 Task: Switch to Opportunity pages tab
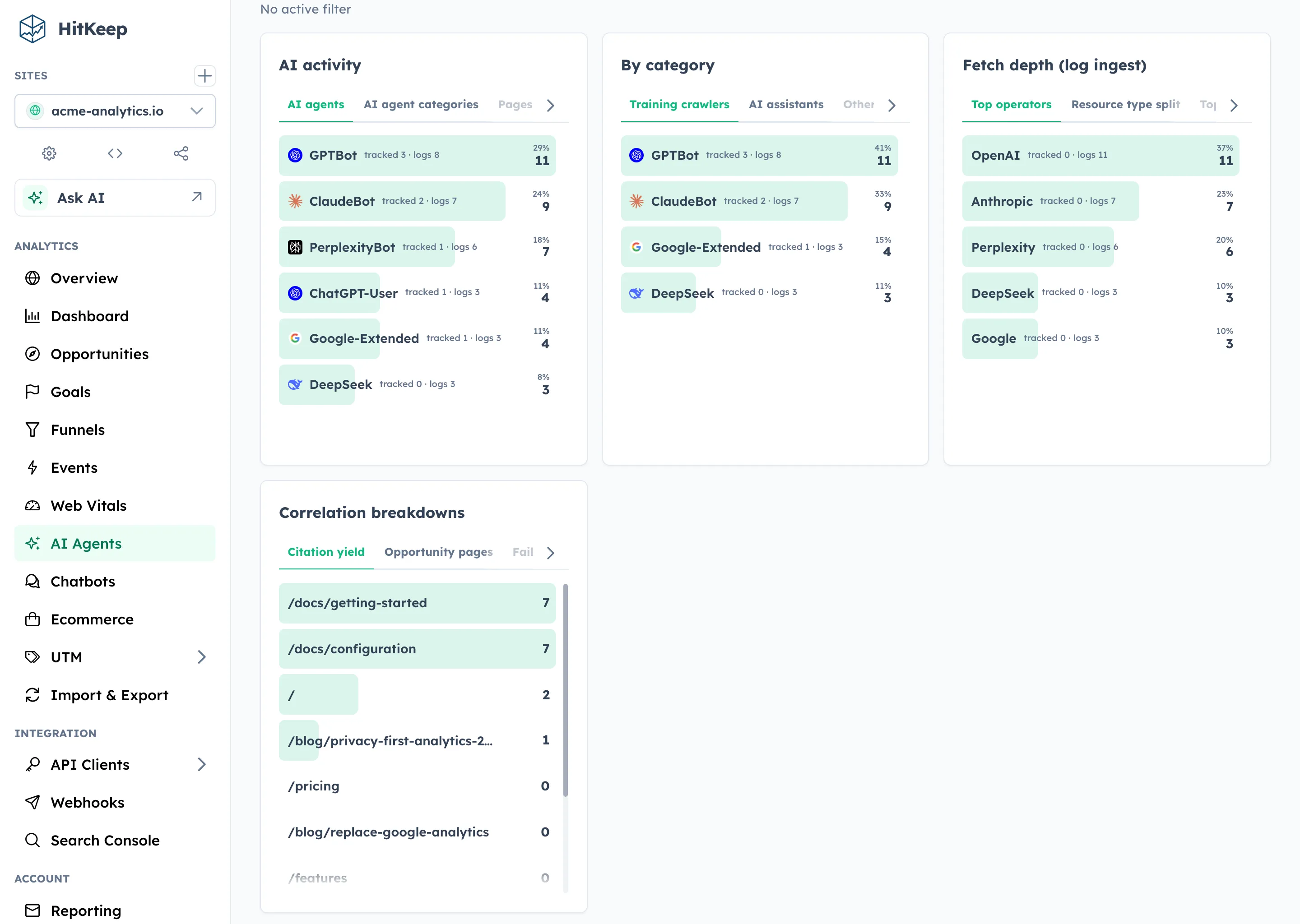pyautogui.click(x=438, y=552)
